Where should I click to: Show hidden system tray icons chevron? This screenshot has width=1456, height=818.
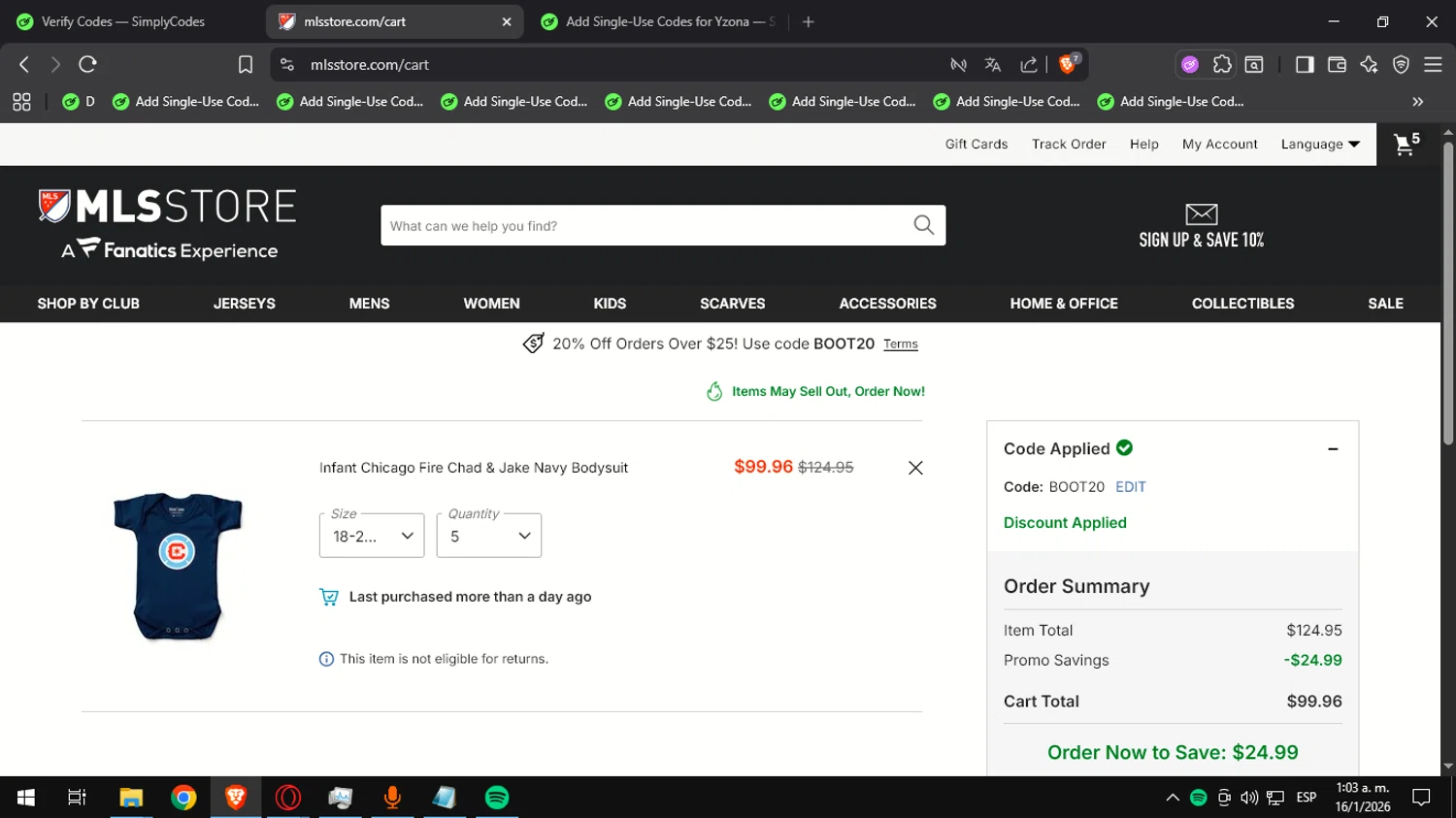pyautogui.click(x=1173, y=798)
